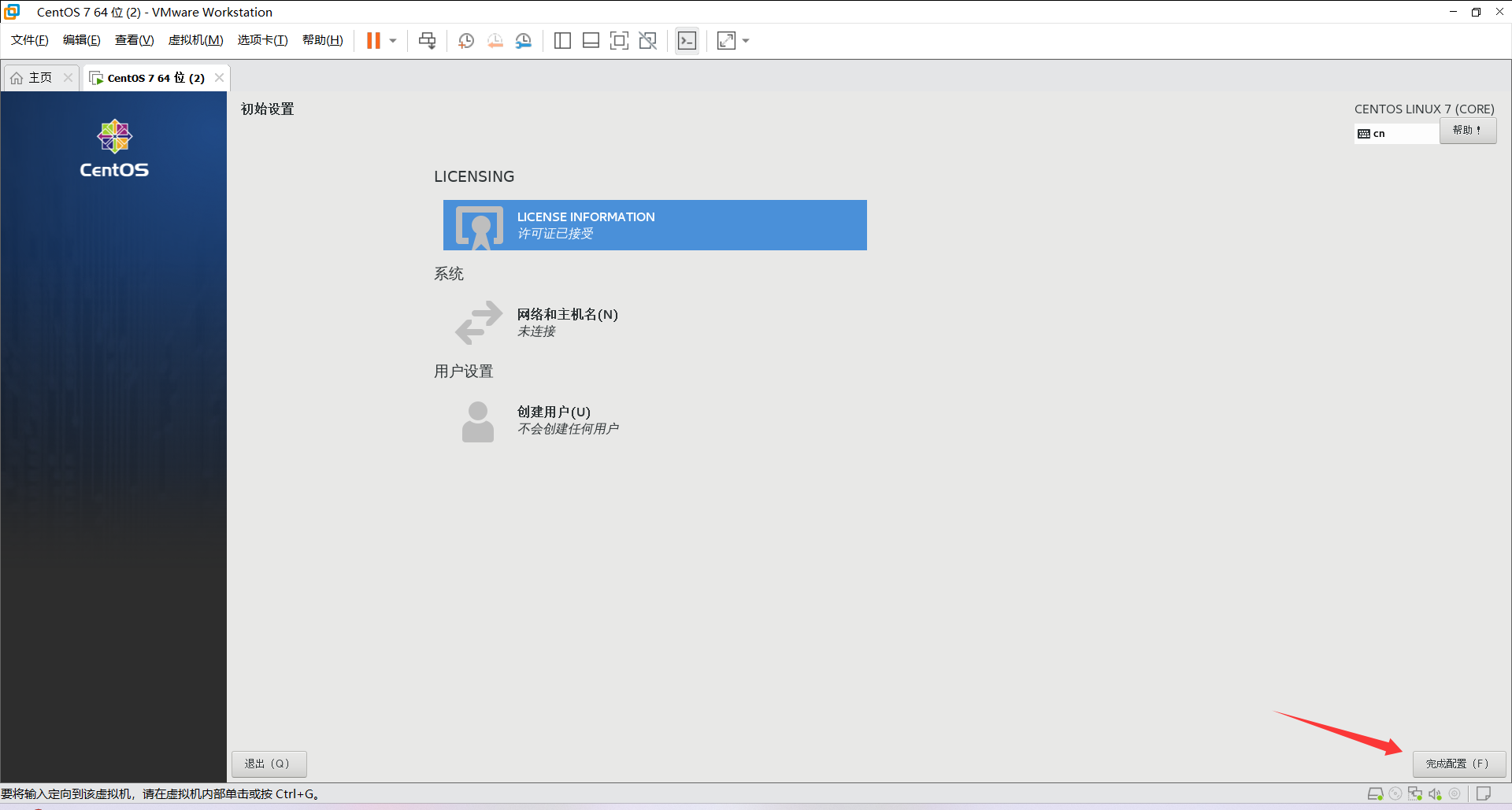Open the snapshot manager icon
This screenshot has height=810, width=1512.
click(524, 40)
